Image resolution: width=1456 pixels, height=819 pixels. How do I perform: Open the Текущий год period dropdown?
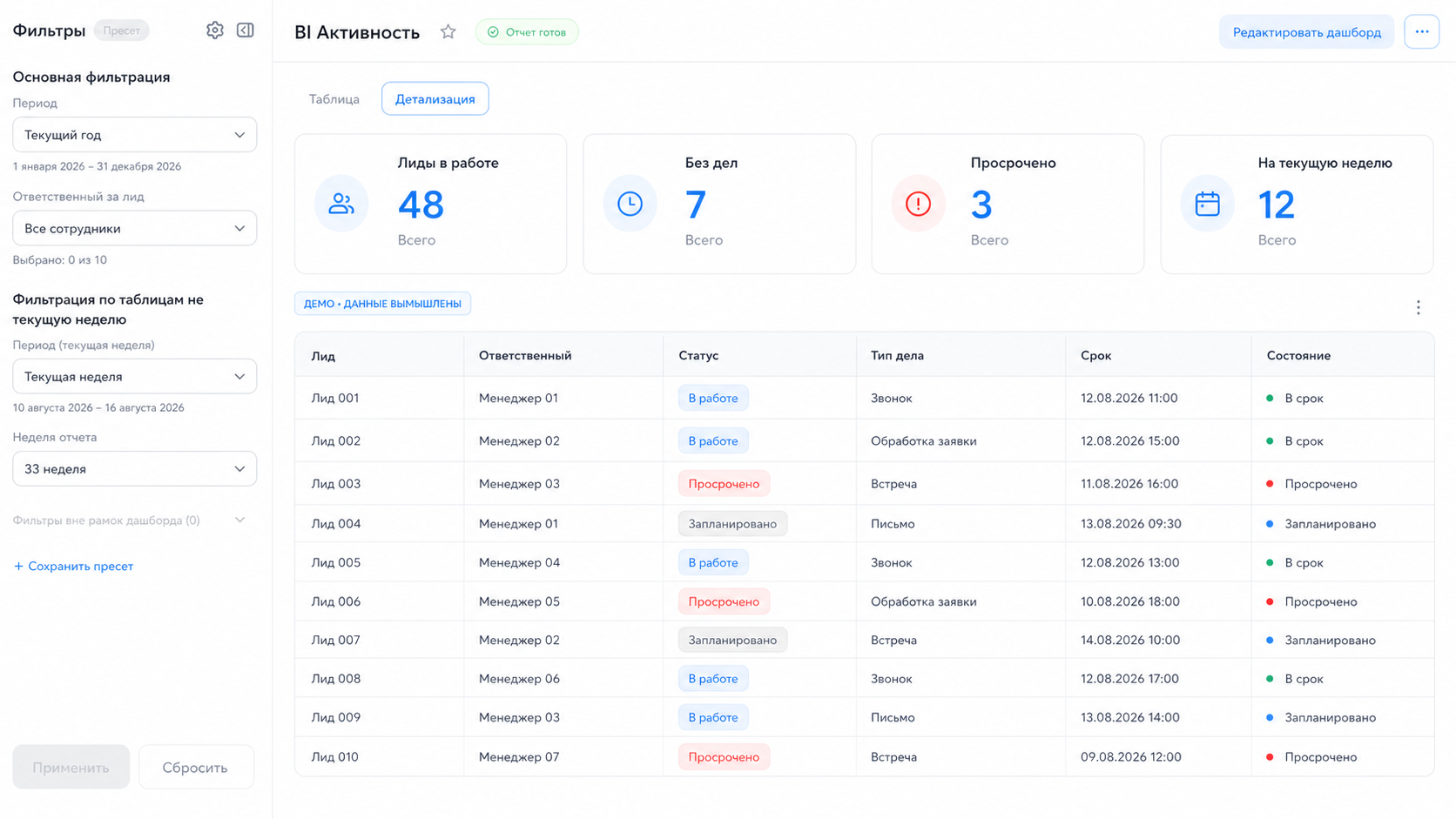coord(135,135)
